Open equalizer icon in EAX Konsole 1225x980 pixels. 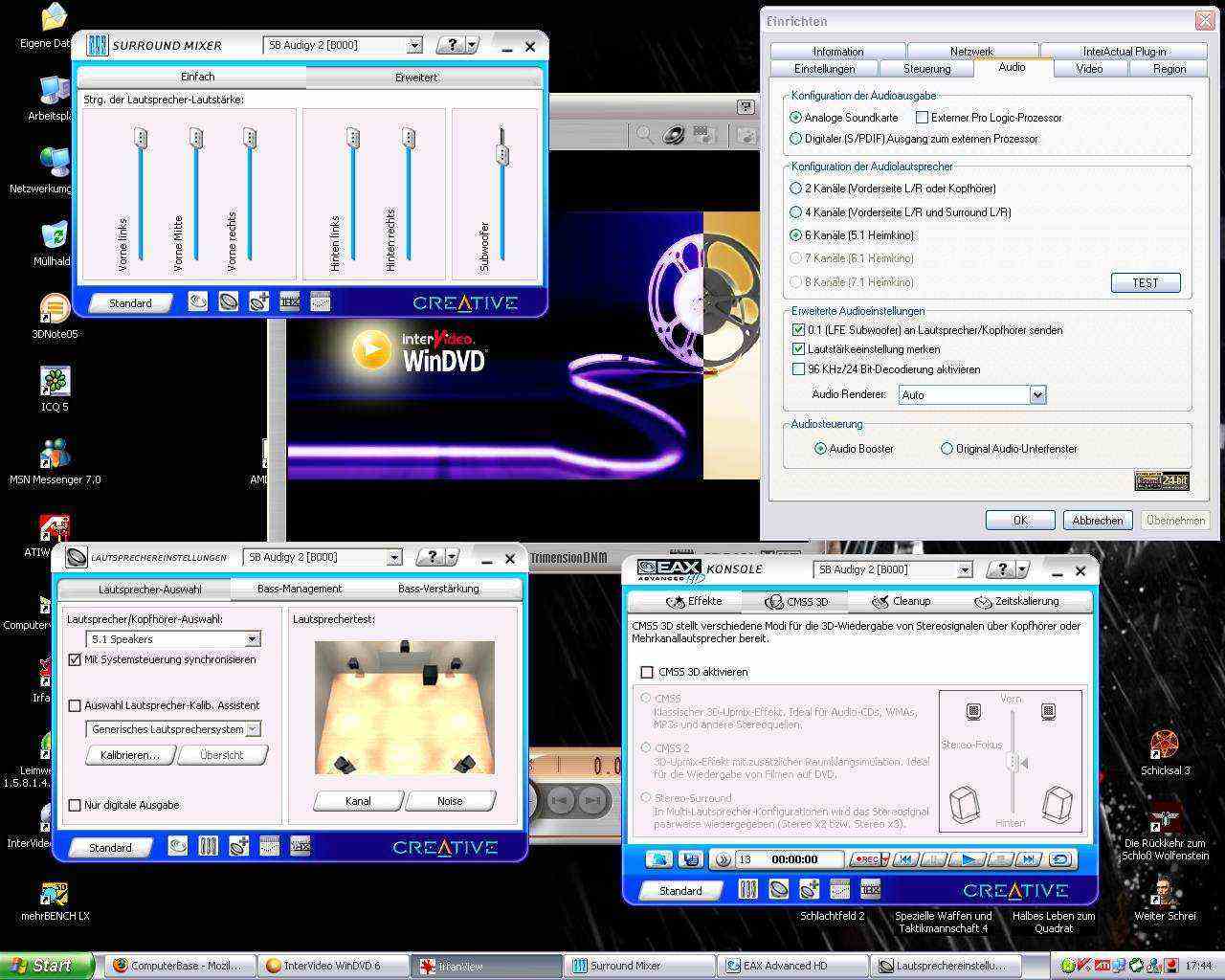tap(839, 890)
